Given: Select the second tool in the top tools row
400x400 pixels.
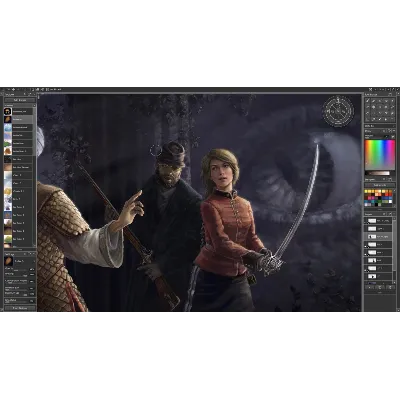Looking at the screenshot, I should tap(374, 101).
